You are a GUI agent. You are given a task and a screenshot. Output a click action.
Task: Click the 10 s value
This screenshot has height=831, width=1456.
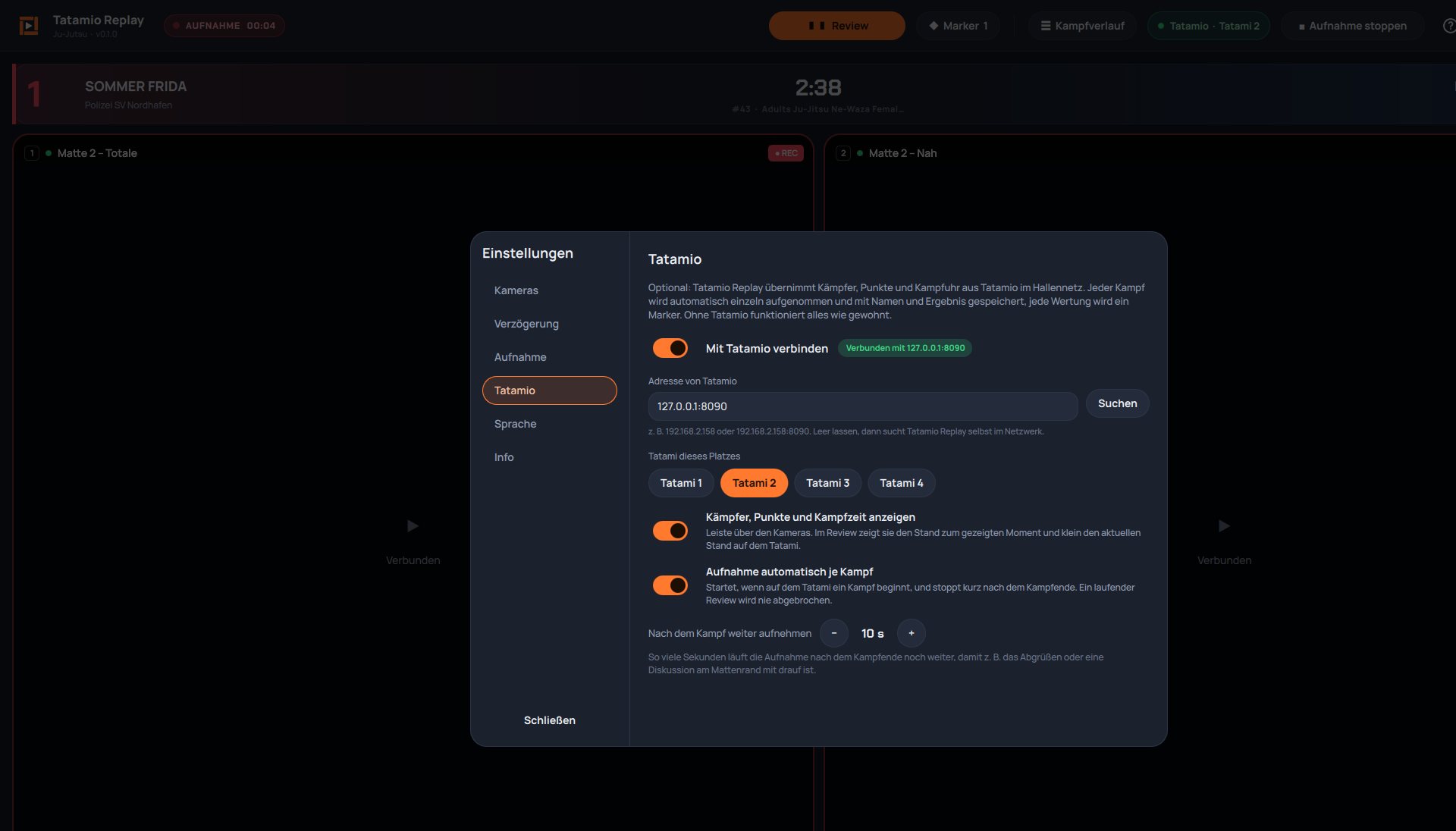[x=872, y=633]
